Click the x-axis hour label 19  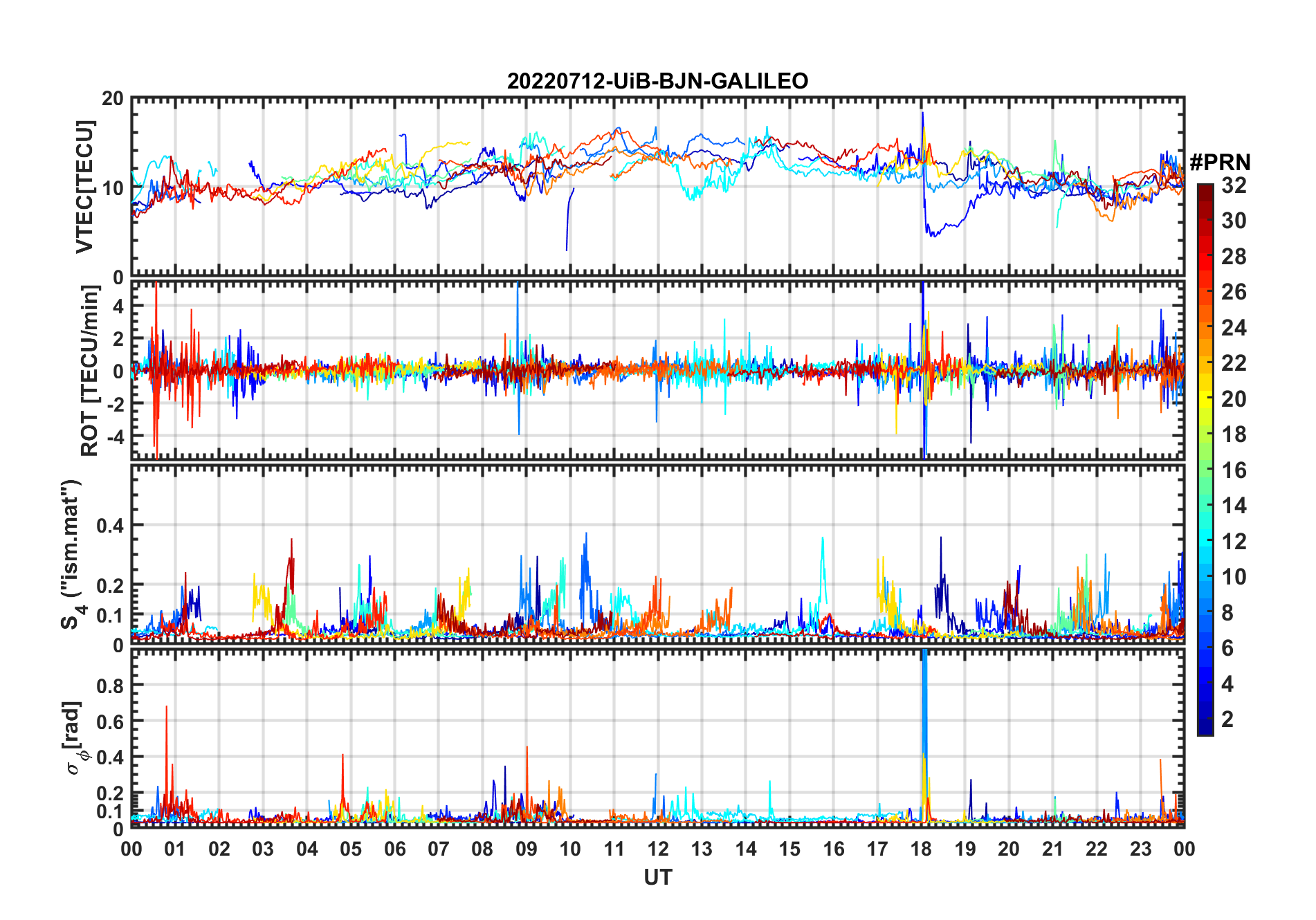click(965, 849)
